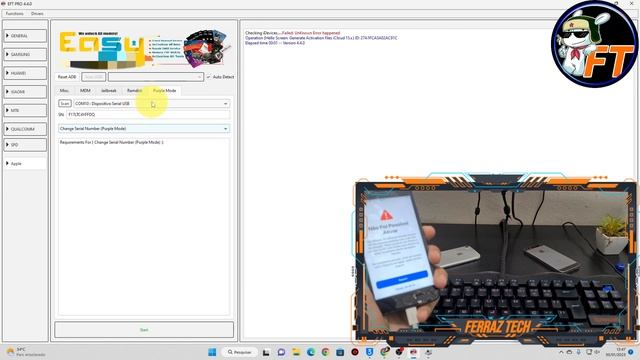
Task: Open the blue shield taskbar app
Action: [369, 352]
